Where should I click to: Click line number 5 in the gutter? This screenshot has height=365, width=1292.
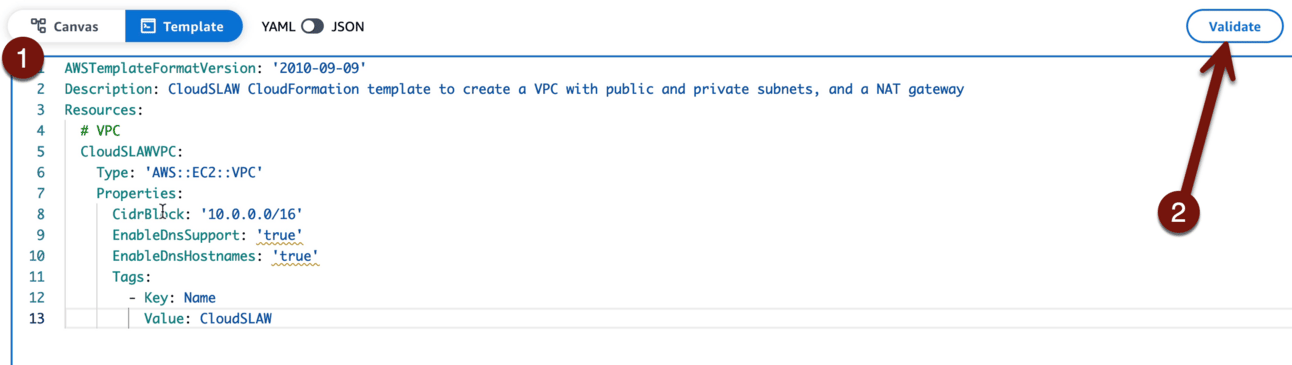coord(40,152)
